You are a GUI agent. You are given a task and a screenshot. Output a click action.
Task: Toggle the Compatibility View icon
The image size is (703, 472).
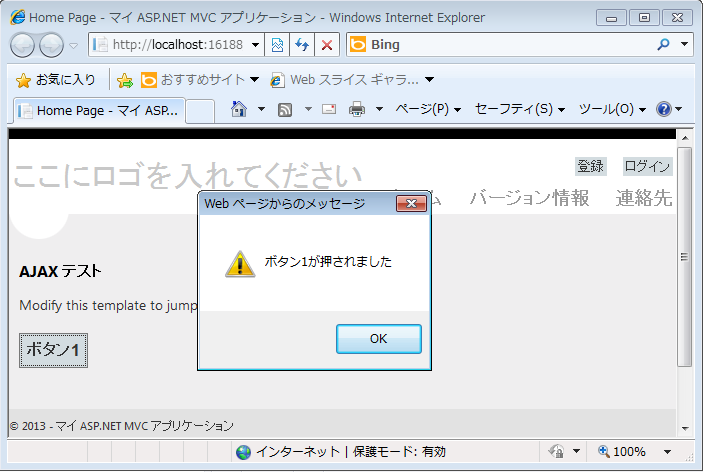tap(277, 44)
